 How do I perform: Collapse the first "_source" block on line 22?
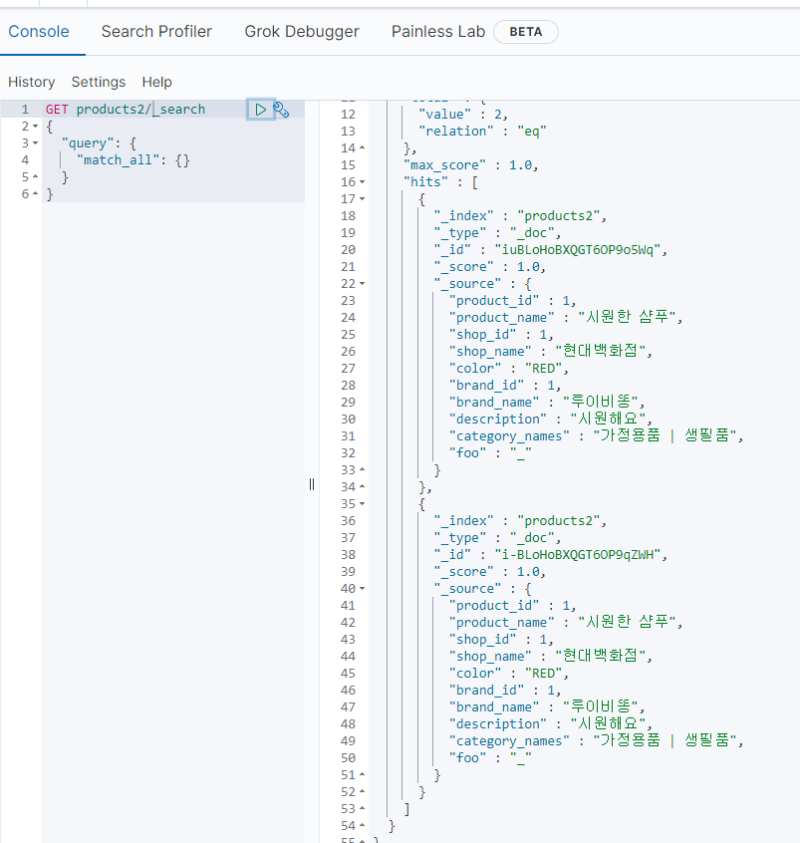(x=361, y=284)
